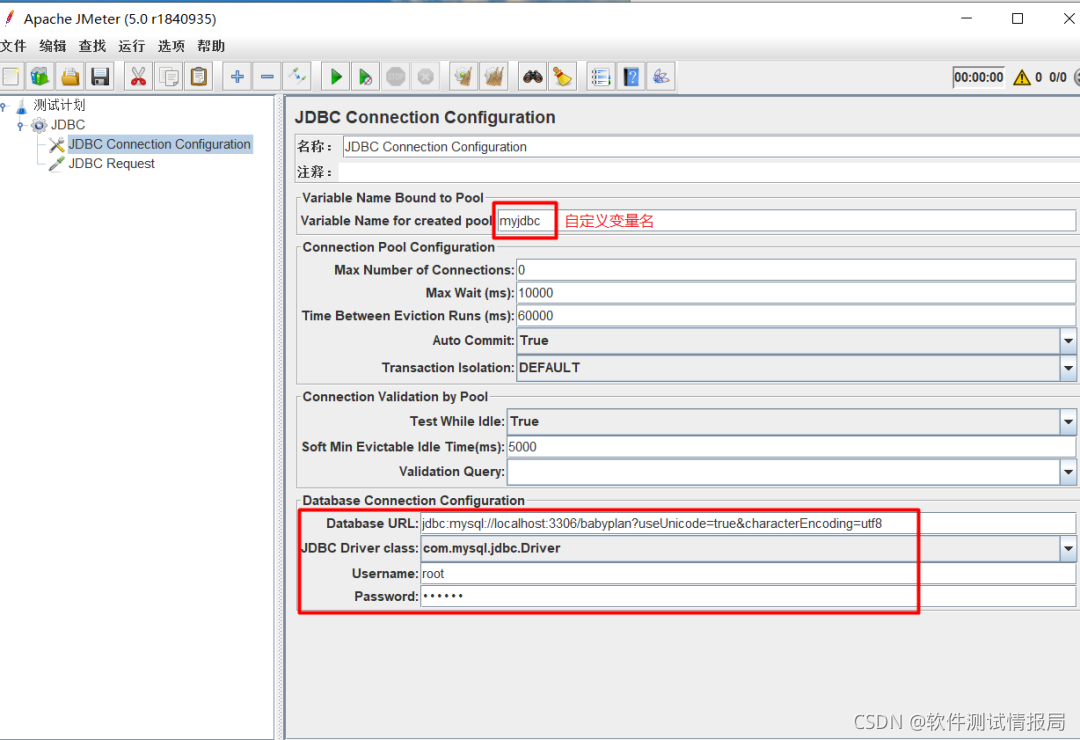Open the 查找 menu
Screen dimensions: 1080x740
click(x=92, y=46)
